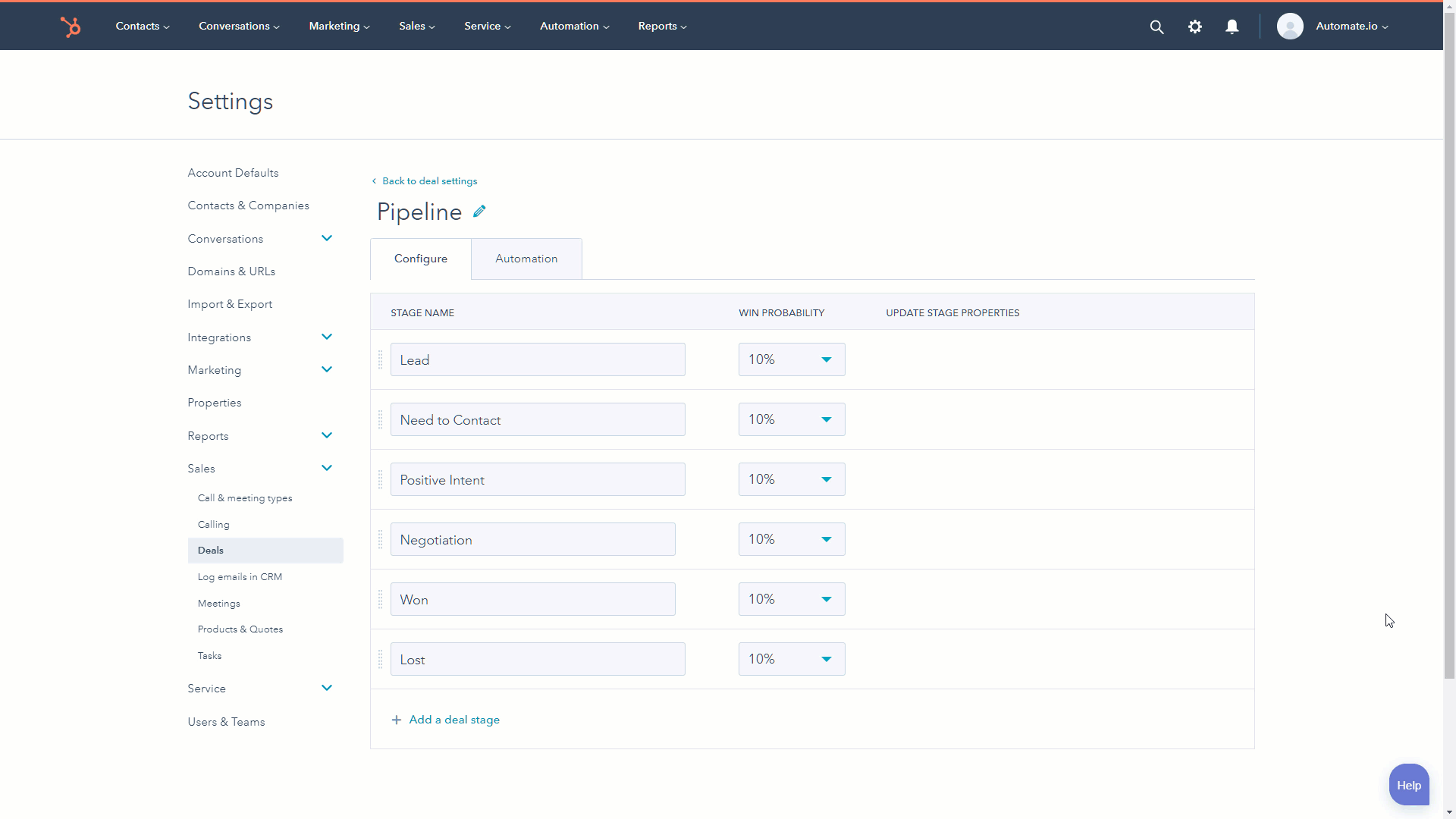This screenshot has width=1456, height=819.
Task: Click the Add deal stage plus icon
Action: (395, 719)
